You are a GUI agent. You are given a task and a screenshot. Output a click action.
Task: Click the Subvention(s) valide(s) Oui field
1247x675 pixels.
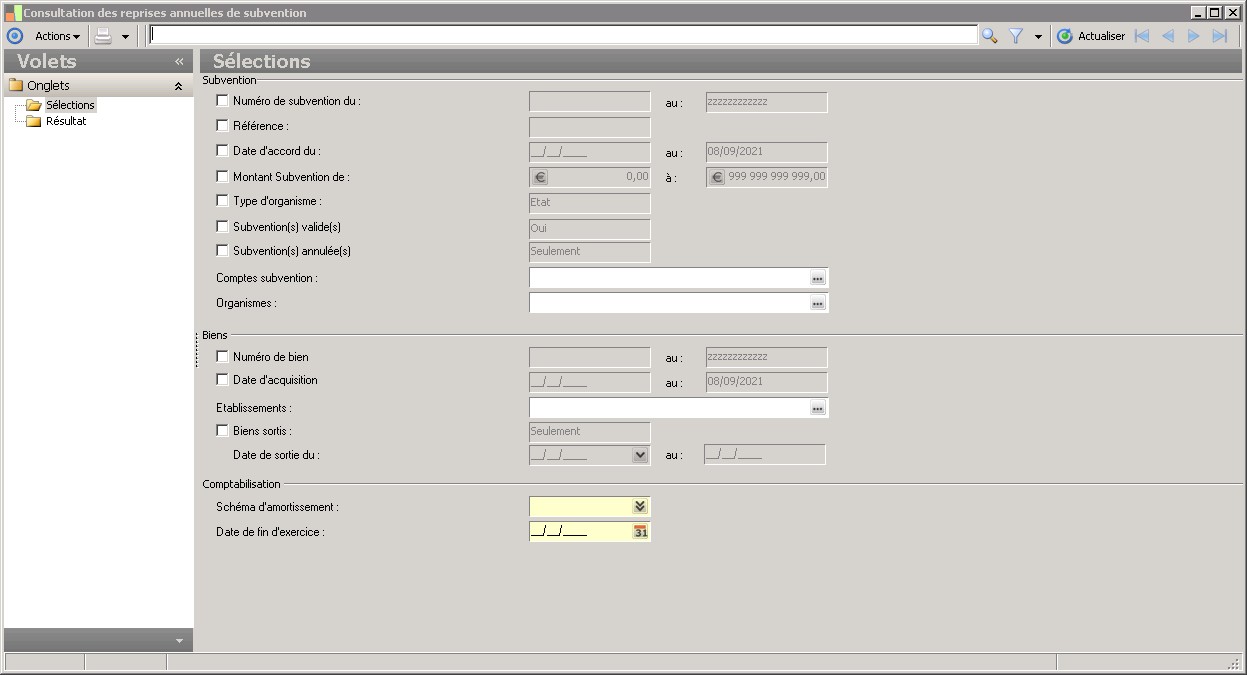pos(589,228)
